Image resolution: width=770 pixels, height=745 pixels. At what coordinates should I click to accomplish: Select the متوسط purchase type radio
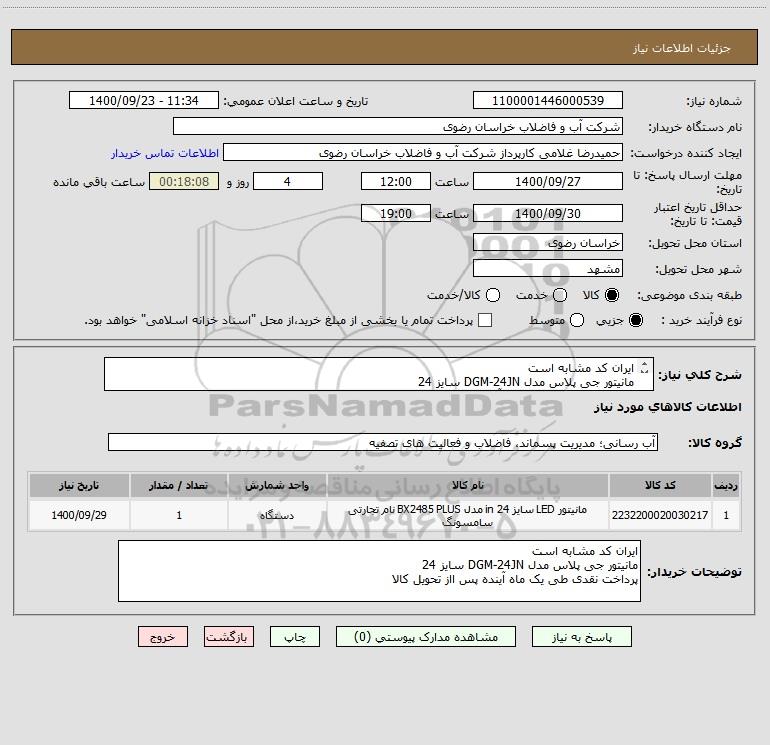coord(577,320)
